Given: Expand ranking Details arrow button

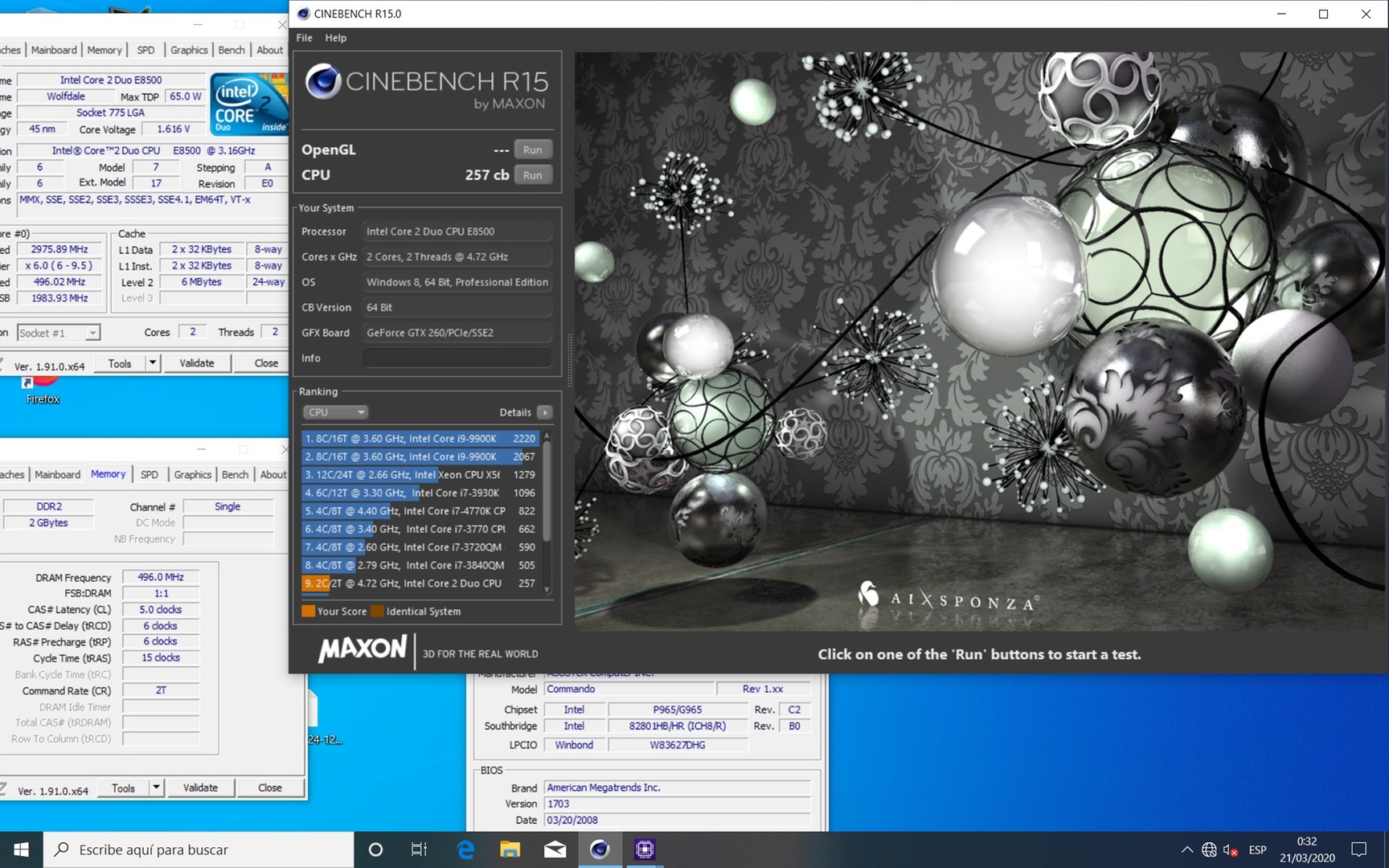Looking at the screenshot, I should click(x=544, y=412).
